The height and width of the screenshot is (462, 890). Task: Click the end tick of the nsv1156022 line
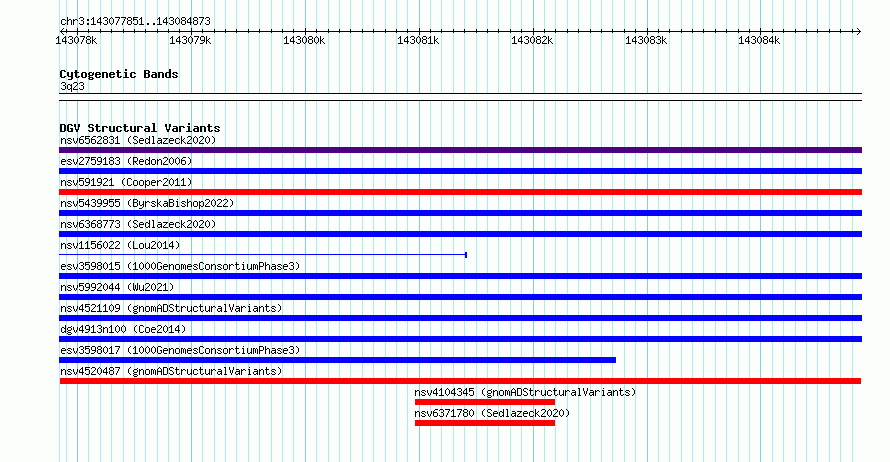click(466, 255)
